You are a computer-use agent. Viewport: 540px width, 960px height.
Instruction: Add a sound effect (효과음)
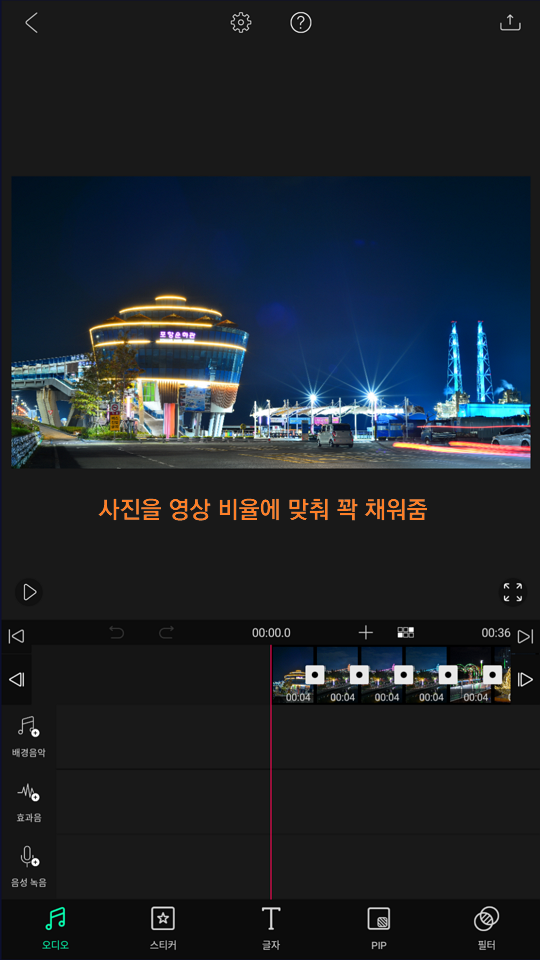pyautogui.click(x=28, y=803)
